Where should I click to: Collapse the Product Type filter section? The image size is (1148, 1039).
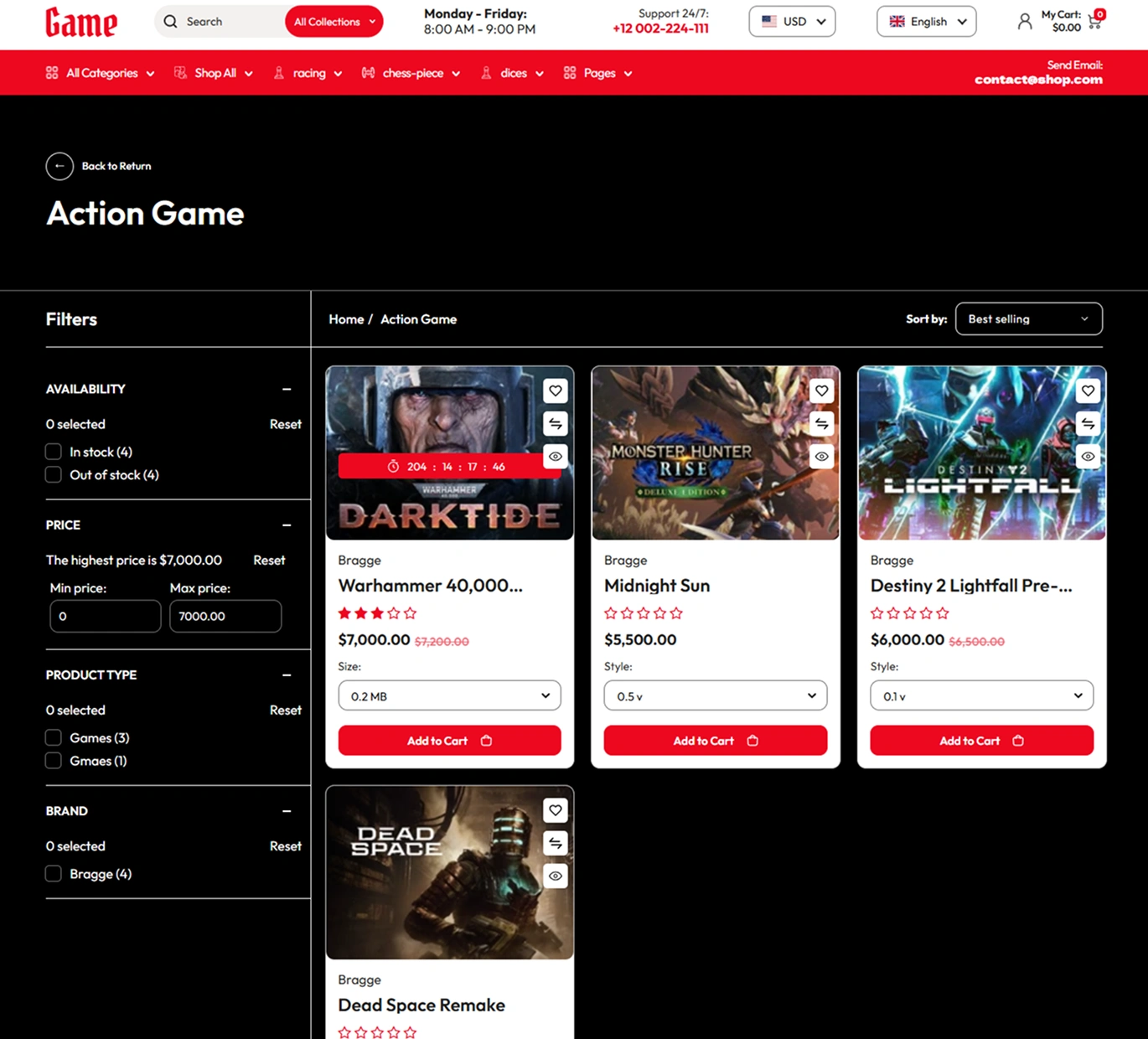[287, 675]
